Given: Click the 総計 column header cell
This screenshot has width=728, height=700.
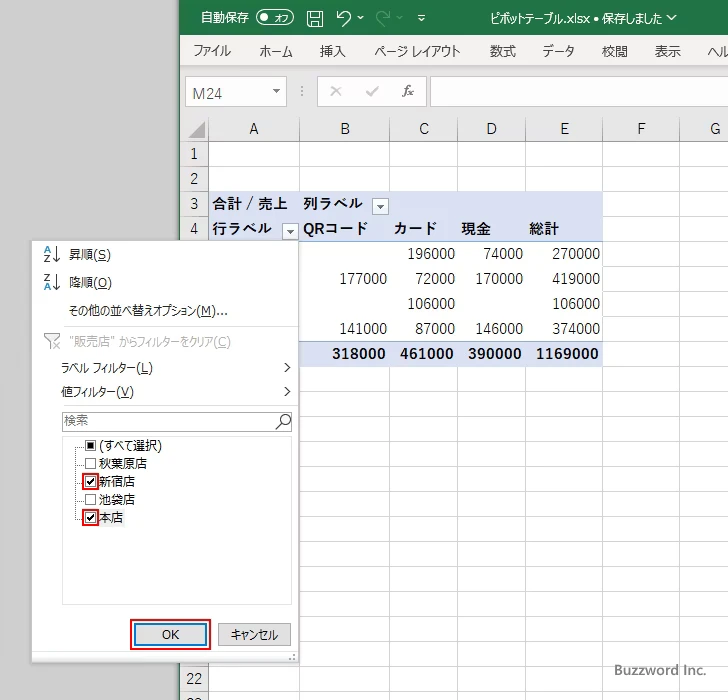Looking at the screenshot, I should pyautogui.click(x=564, y=229).
